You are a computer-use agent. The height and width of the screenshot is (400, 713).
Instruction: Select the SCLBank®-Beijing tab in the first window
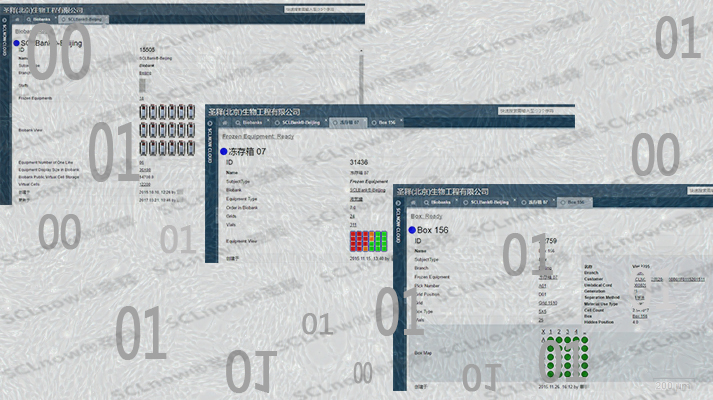pyautogui.click(x=82, y=20)
